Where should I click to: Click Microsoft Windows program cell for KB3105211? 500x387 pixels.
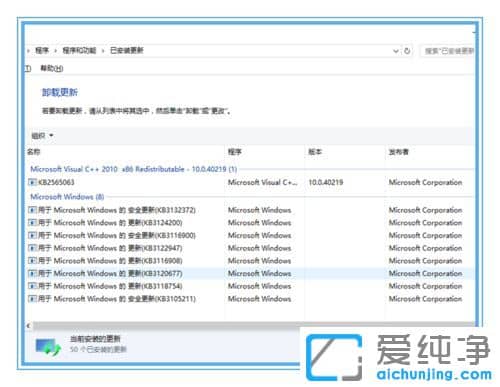(x=259, y=299)
